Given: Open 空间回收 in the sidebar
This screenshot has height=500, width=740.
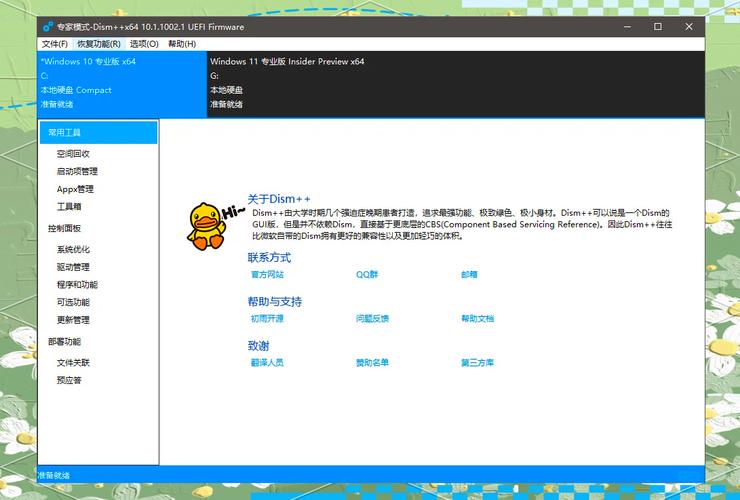Looking at the screenshot, I should (x=73, y=153).
